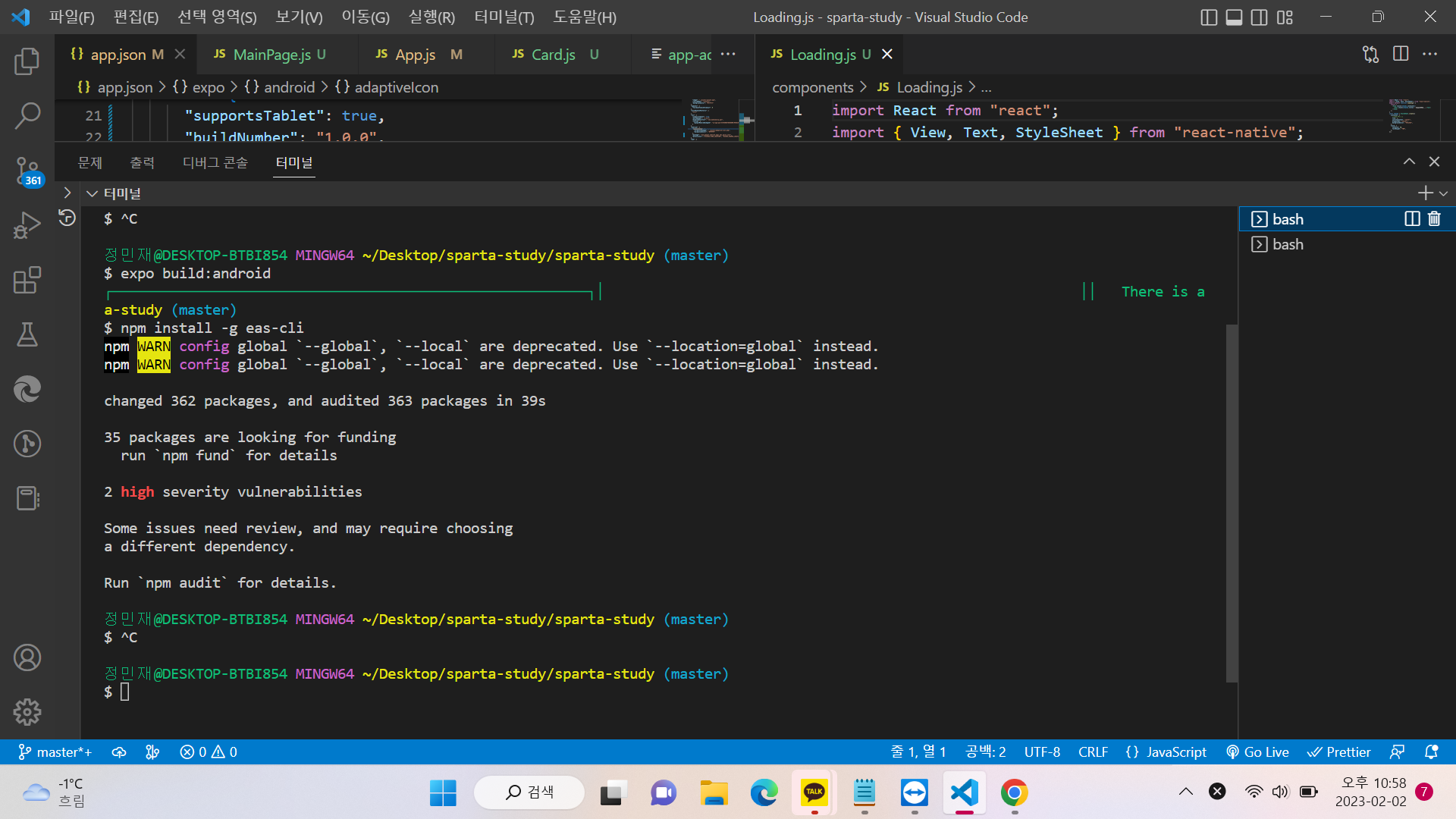
Task: Open the Edge tools view in activity bar
Action: (x=27, y=389)
